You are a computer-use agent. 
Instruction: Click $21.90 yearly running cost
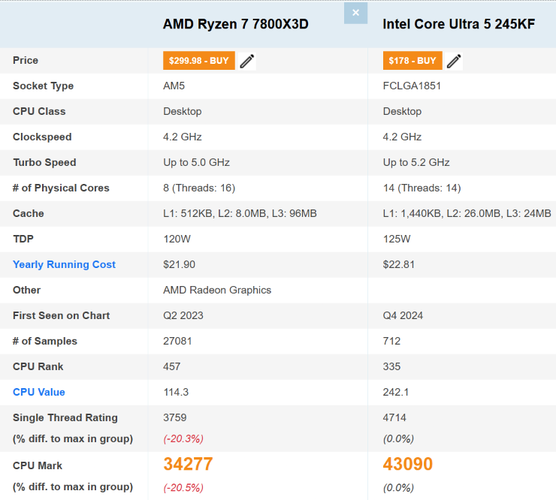coord(179,265)
